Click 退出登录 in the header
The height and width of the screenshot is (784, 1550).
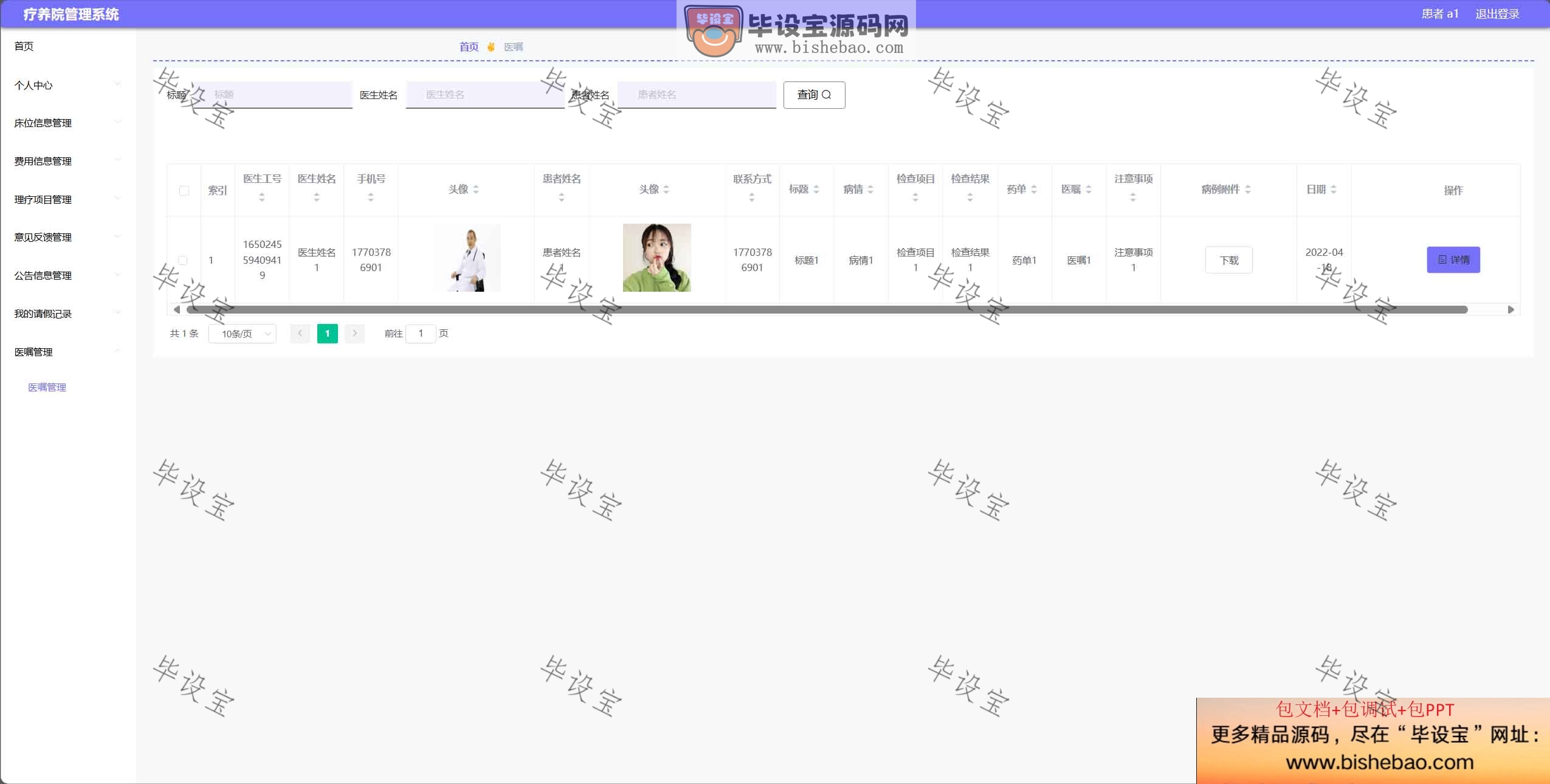click(x=1497, y=14)
